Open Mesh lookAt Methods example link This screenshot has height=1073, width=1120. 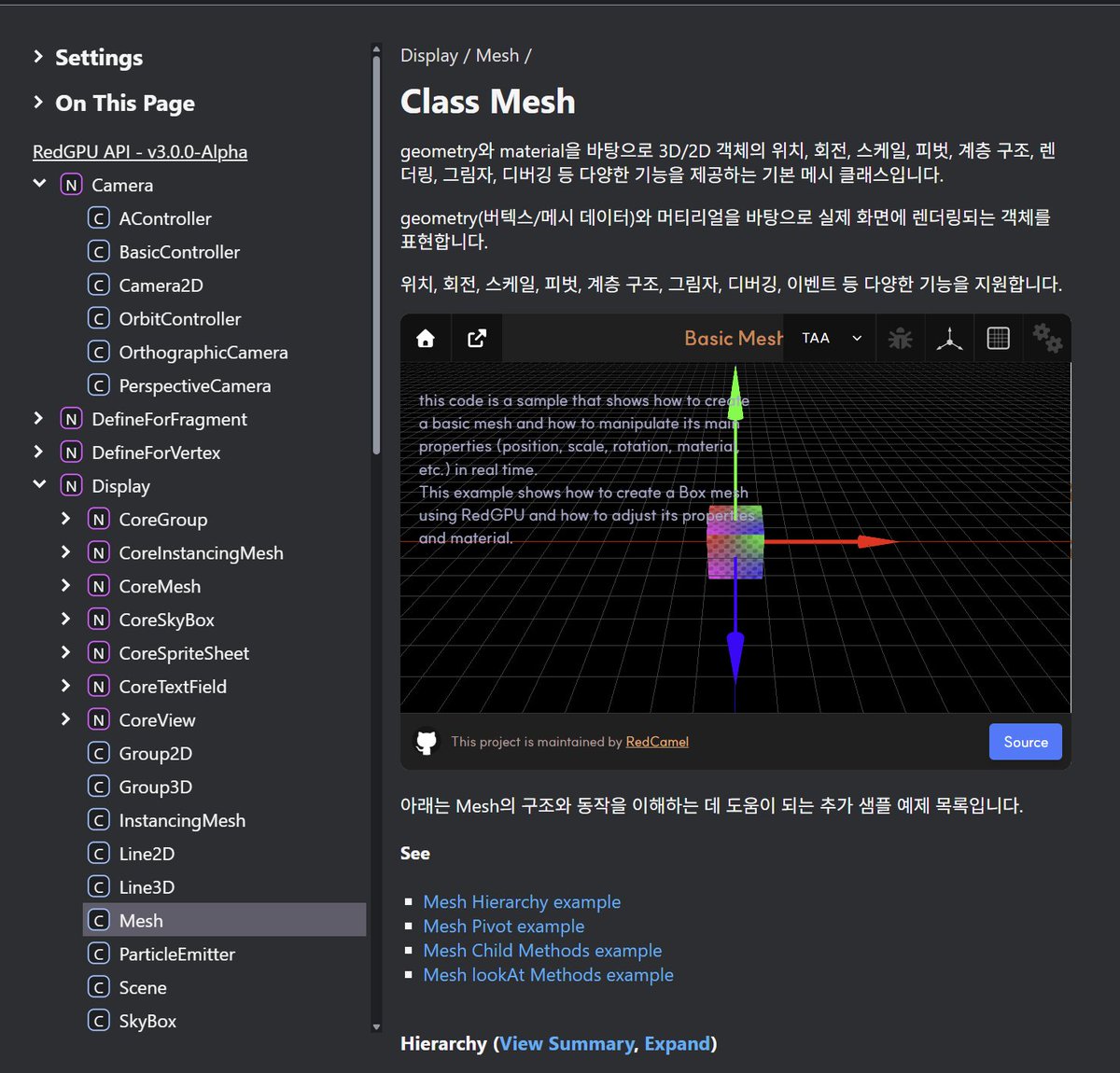pyautogui.click(x=548, y=975)
